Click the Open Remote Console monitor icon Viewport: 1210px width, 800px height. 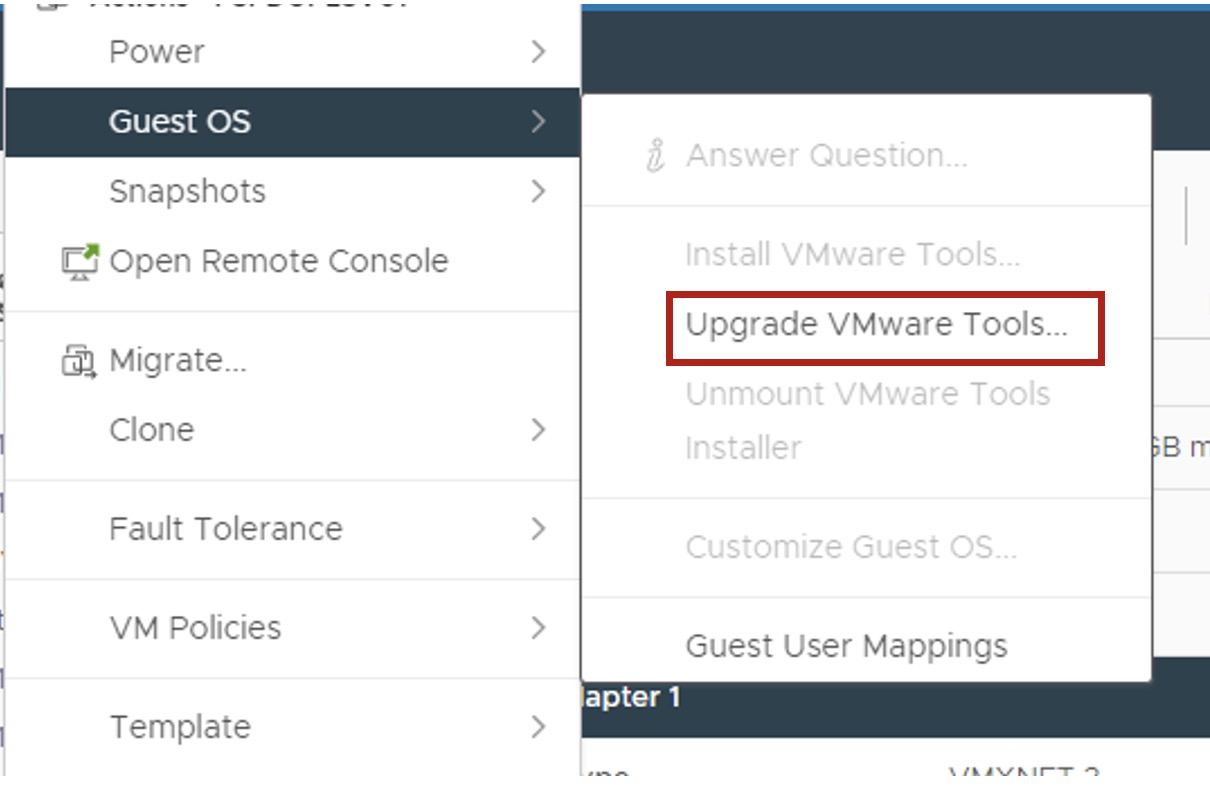click(x=80, y=261)
